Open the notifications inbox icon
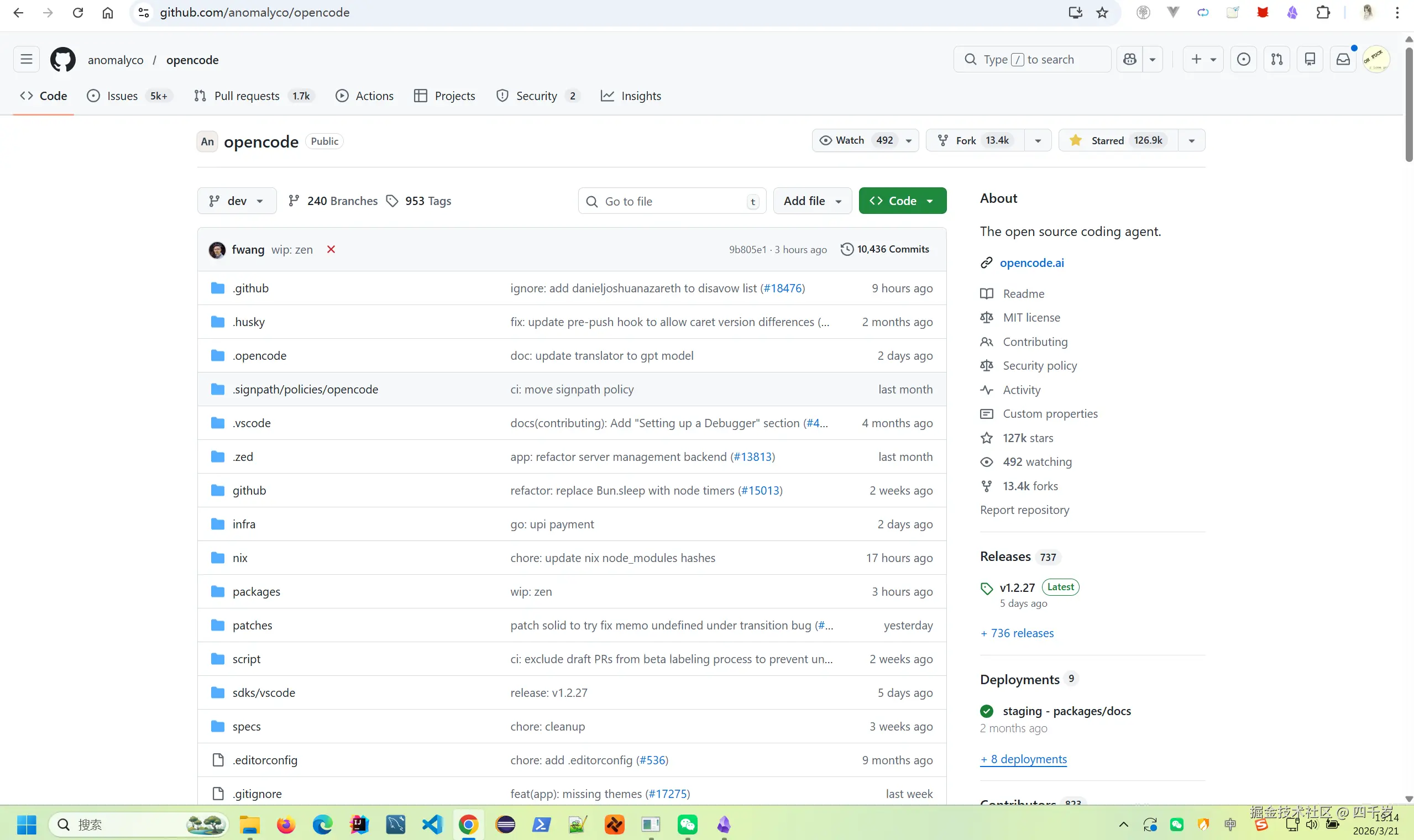1414x840 pixels. coord(1342,59)
